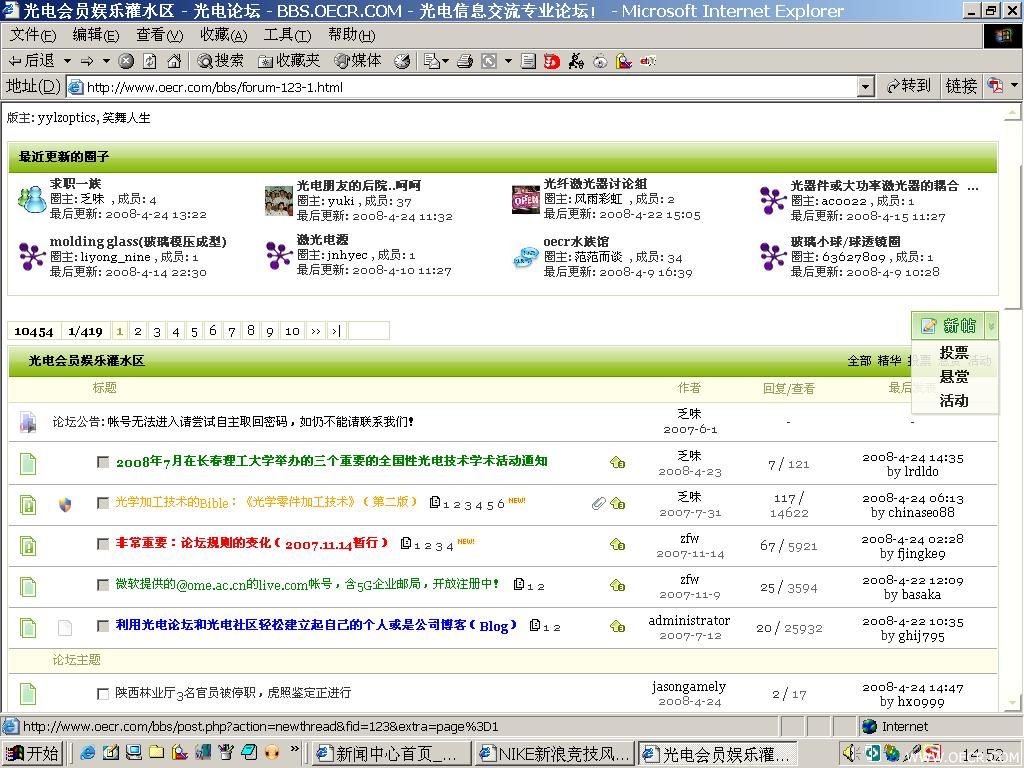This screenshot has width=1024, height=768.
Task: Click the announcement icon beside 论坛公告
Action: [28, 422]
